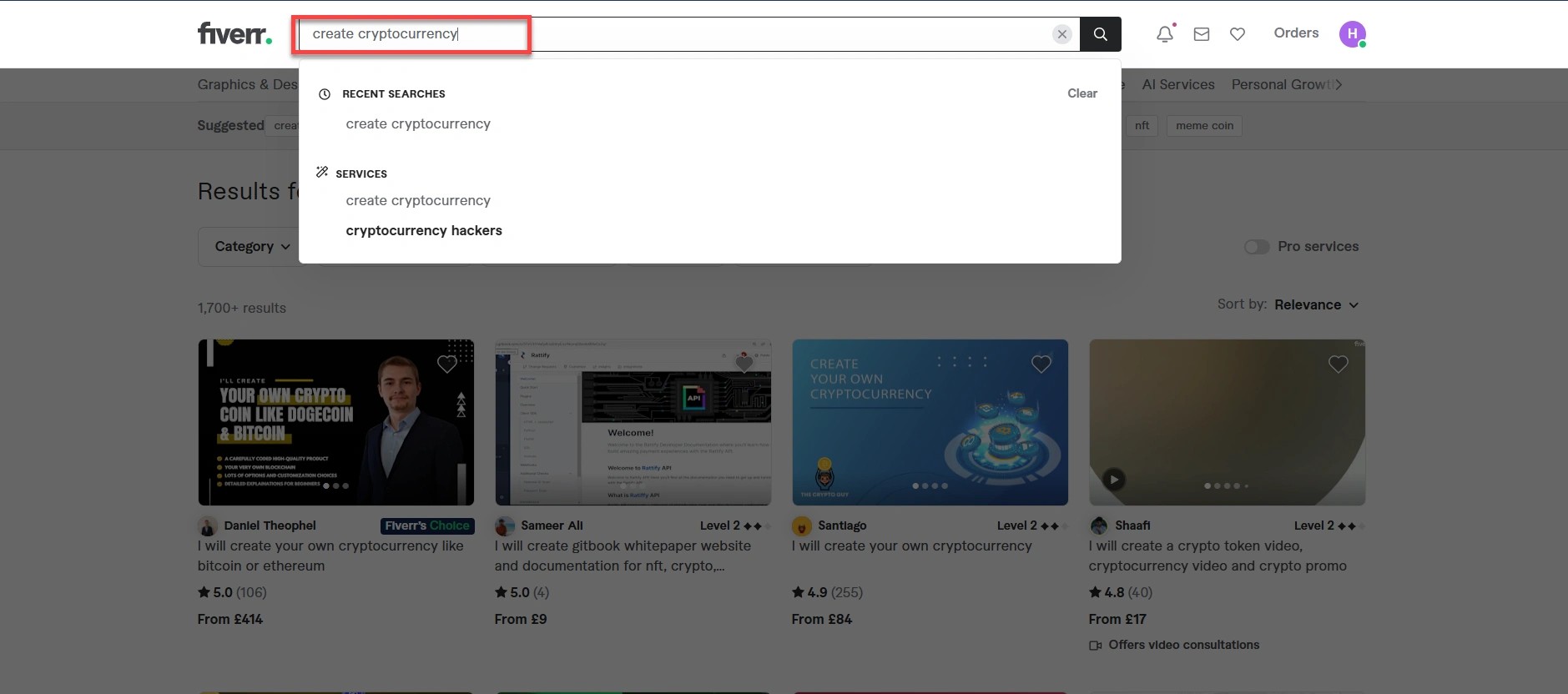Click the '1,700+ results' count
The height and width of the screenshot is (694, 1568).
242,308
